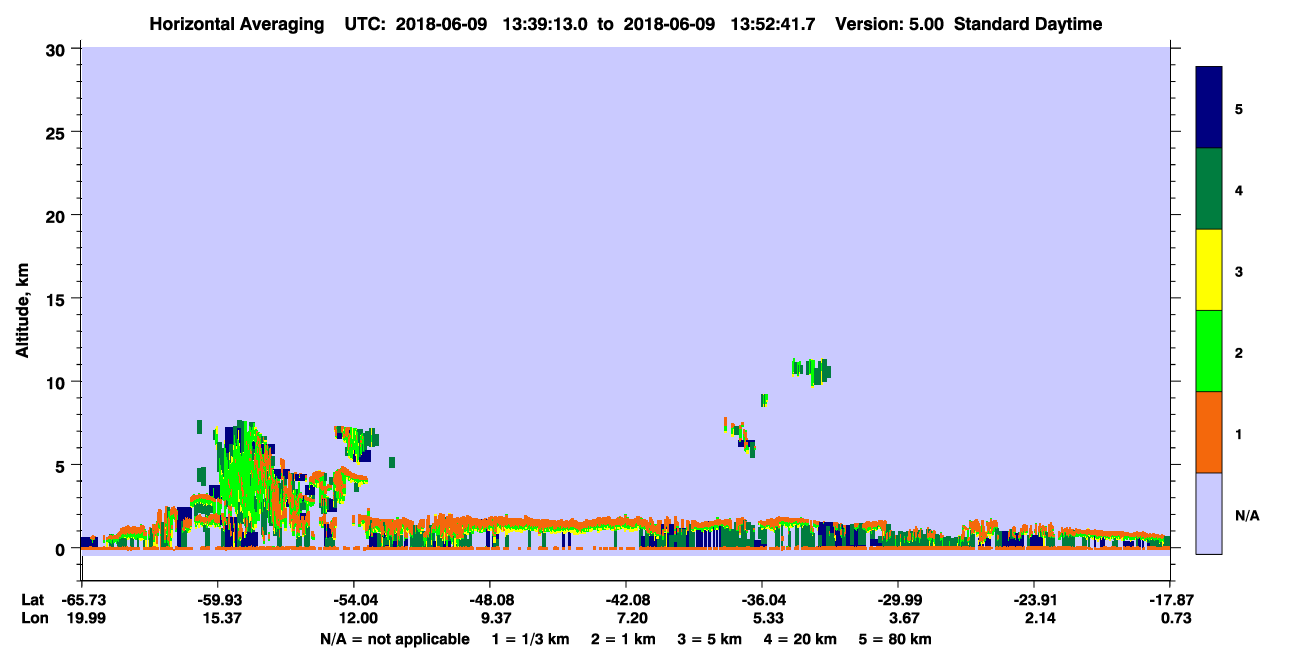The width and height of the screenshot is (1300, 667).
Task: Click the latitude value -42.08
Action: tap(625, 600)
